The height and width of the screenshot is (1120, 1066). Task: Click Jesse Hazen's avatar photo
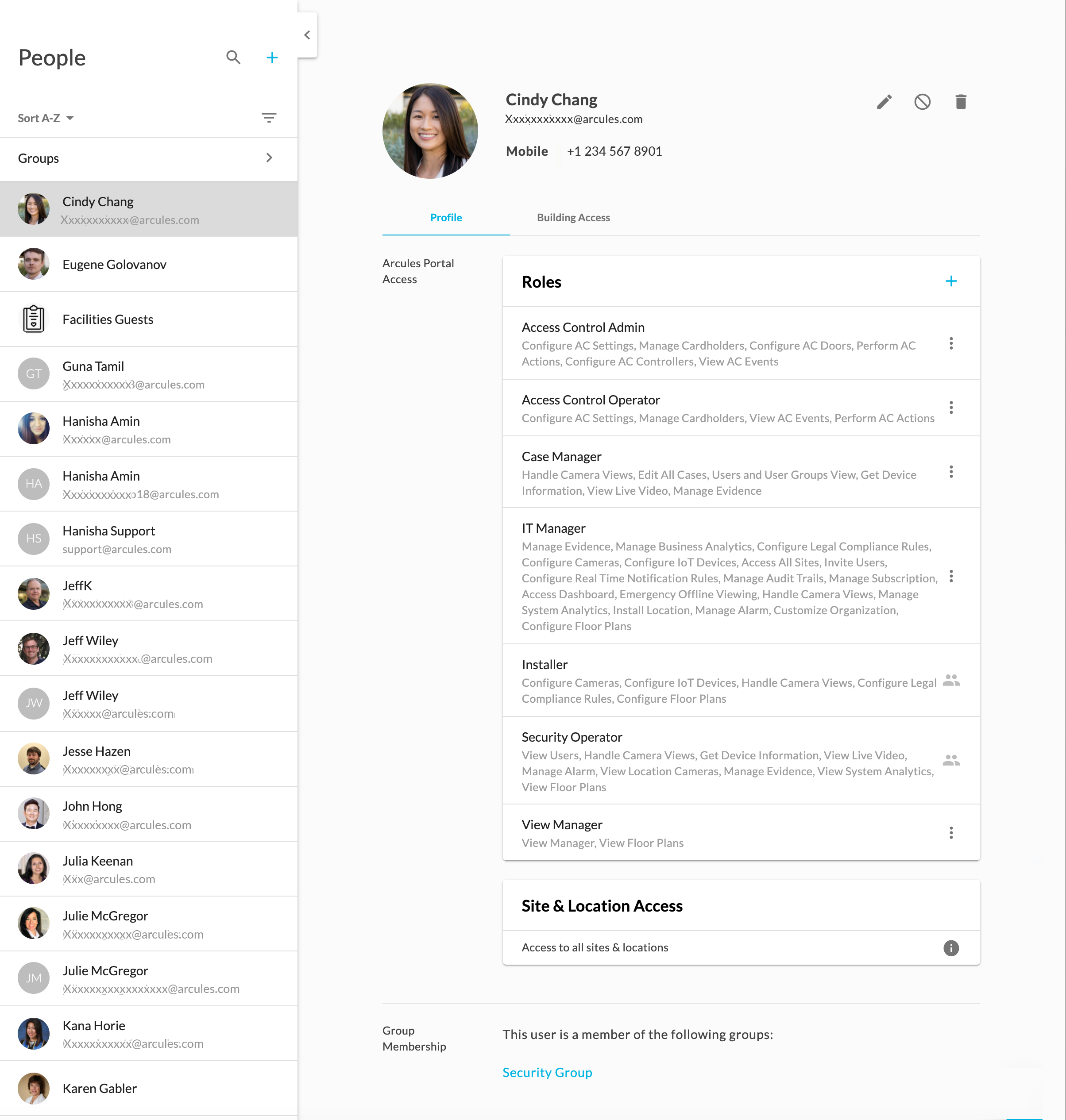coord(34,758)
